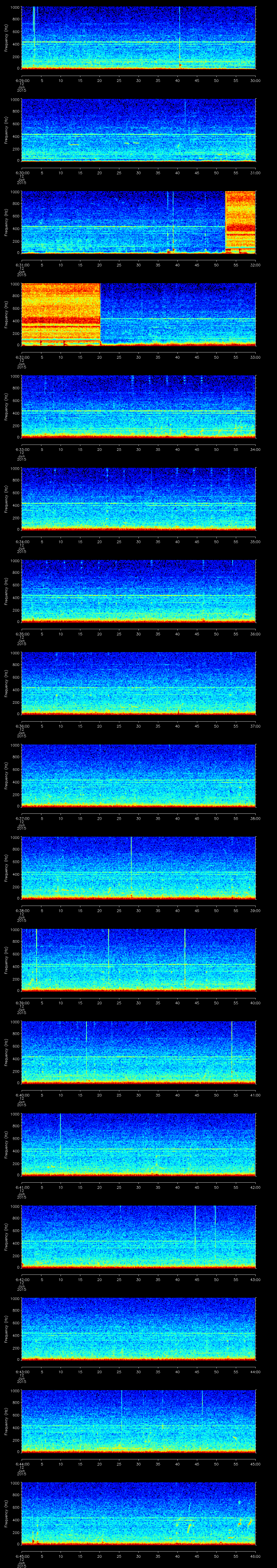Screen dimensions: 277x1568
Task: Click the "43:00" end time label
Action: coord(256,1279)
